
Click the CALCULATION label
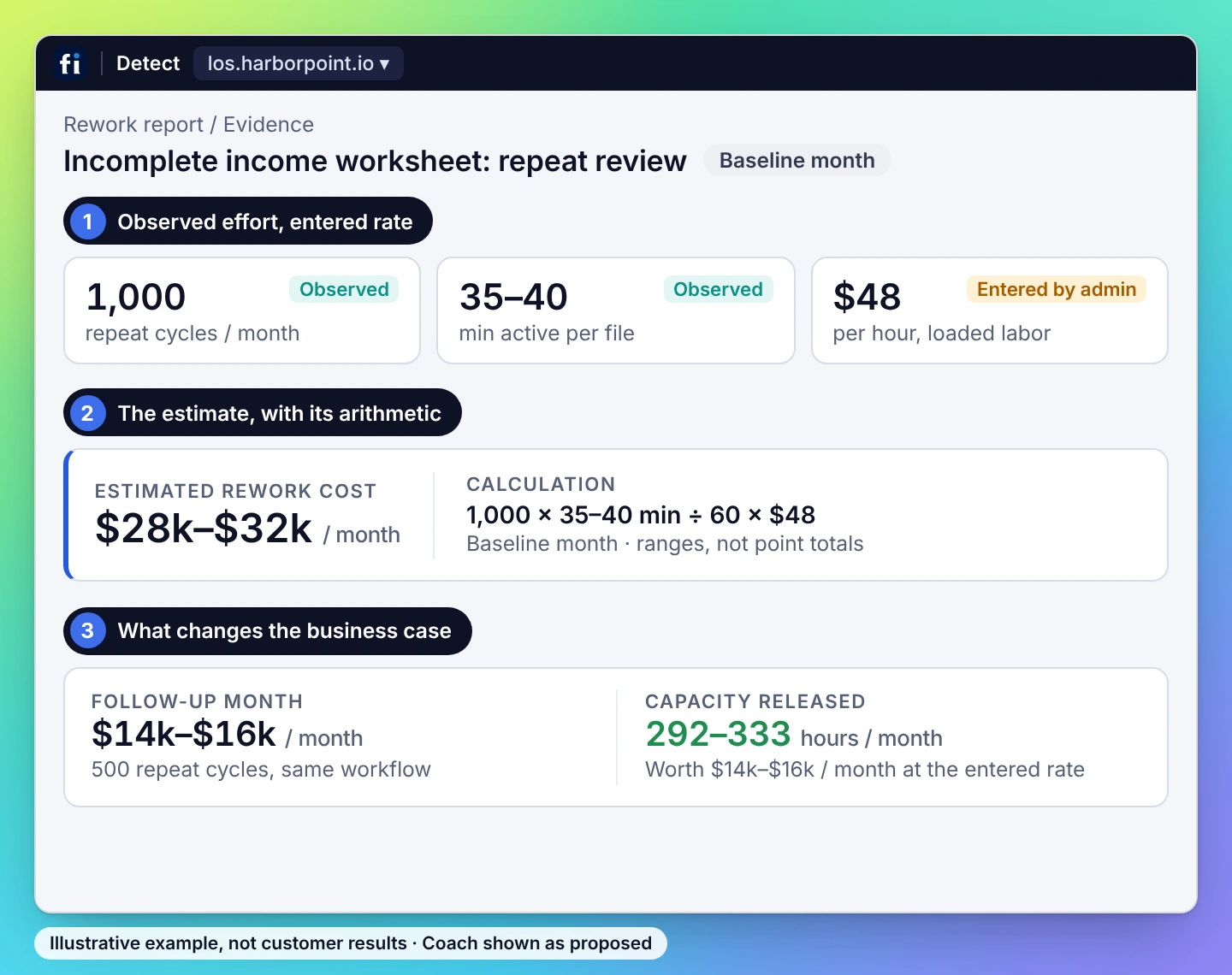pos(541,484)
